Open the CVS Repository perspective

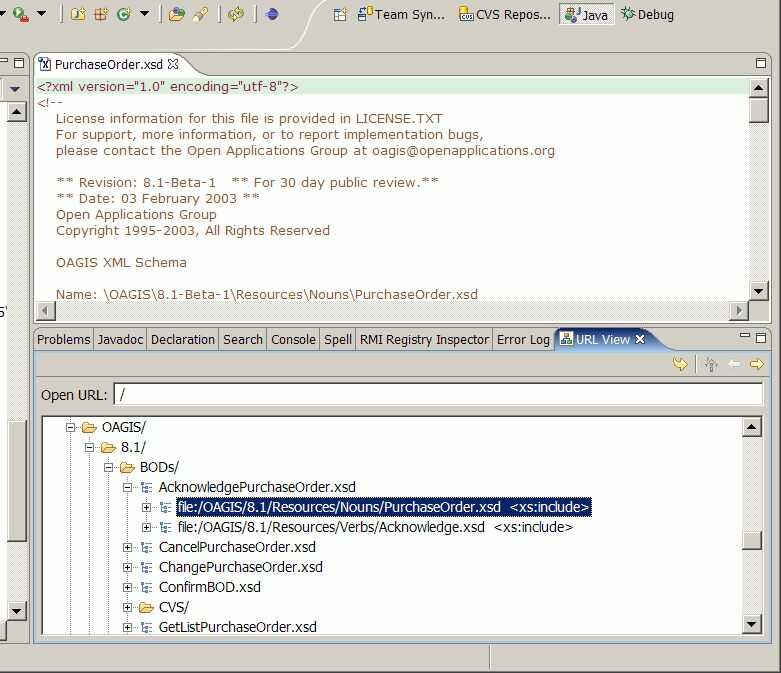[x=505, y=15]
